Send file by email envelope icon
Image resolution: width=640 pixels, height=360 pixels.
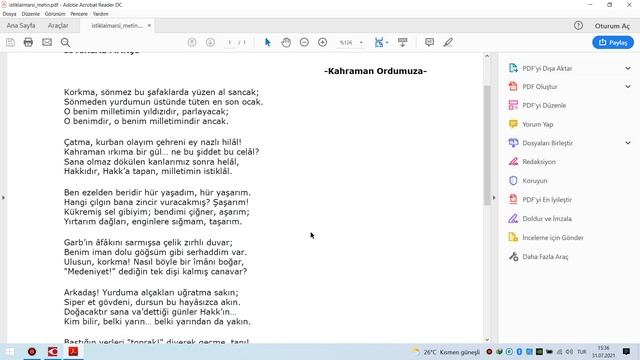(47, 42)
